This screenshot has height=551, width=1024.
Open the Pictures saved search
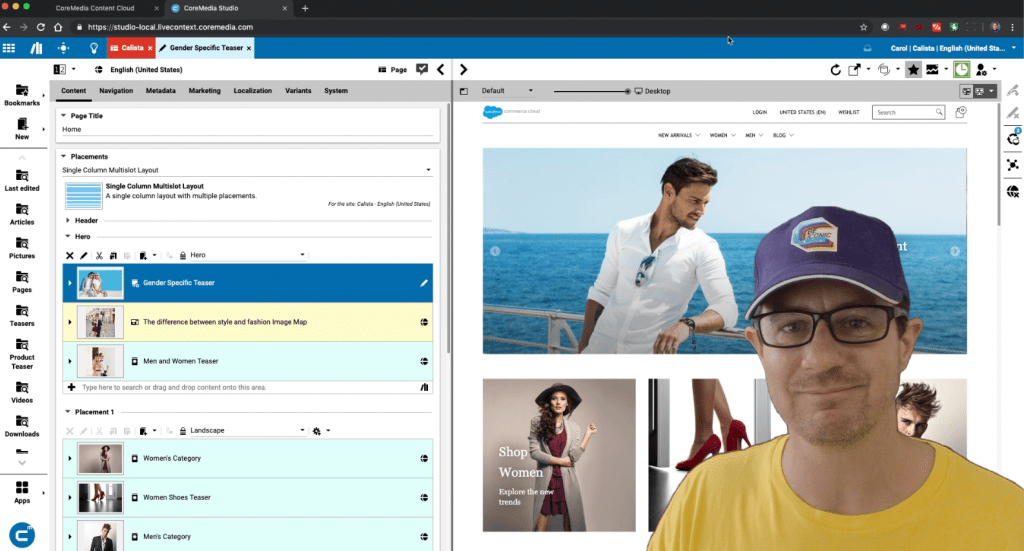coord(22,248)
